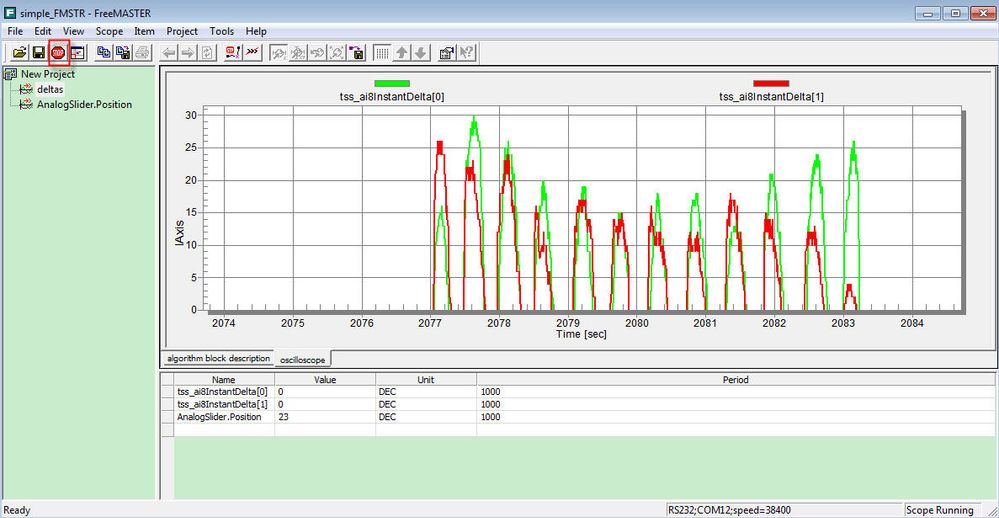Click the Period column header

click(735, 380)
